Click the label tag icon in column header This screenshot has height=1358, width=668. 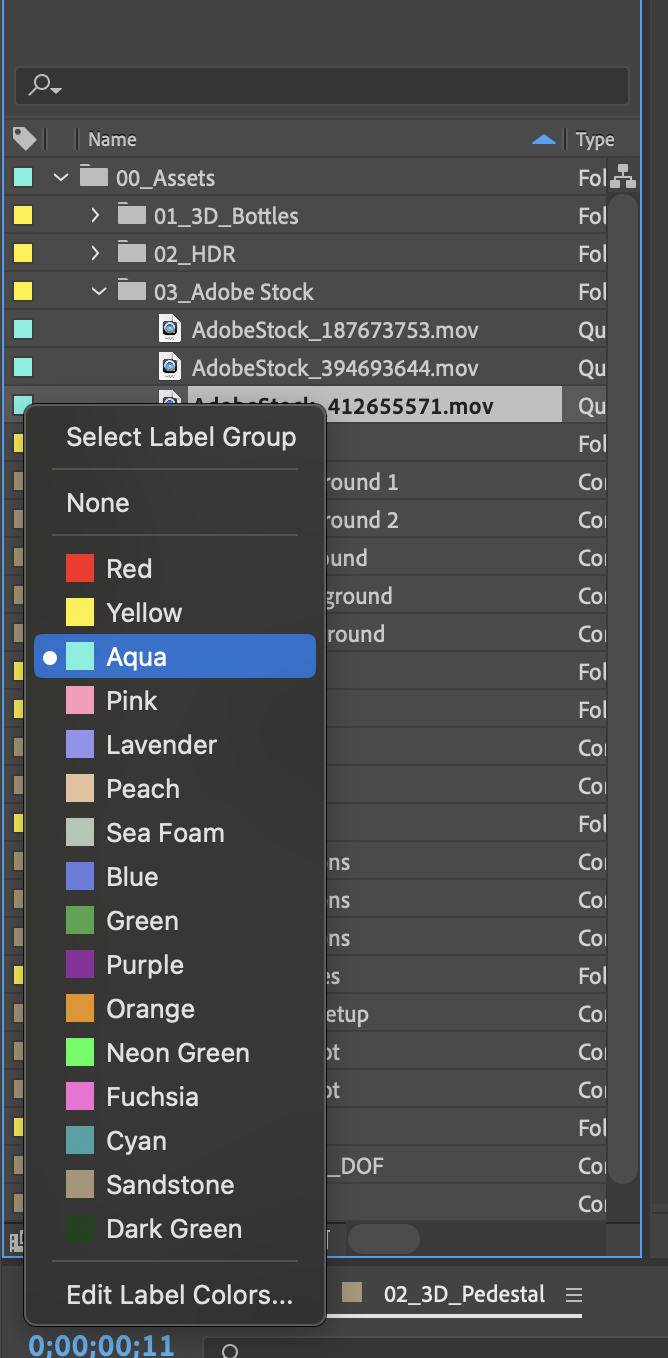click(x=26, y=139)
